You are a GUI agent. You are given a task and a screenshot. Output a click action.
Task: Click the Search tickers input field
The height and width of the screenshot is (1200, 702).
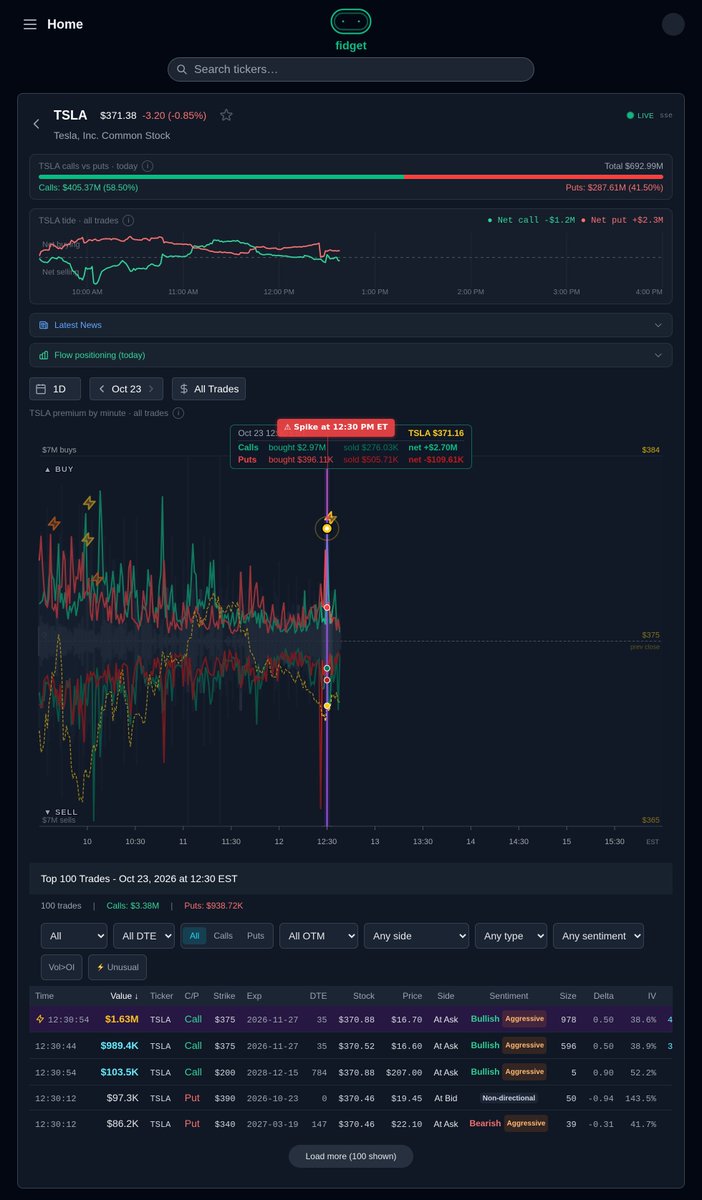(351, 69)
